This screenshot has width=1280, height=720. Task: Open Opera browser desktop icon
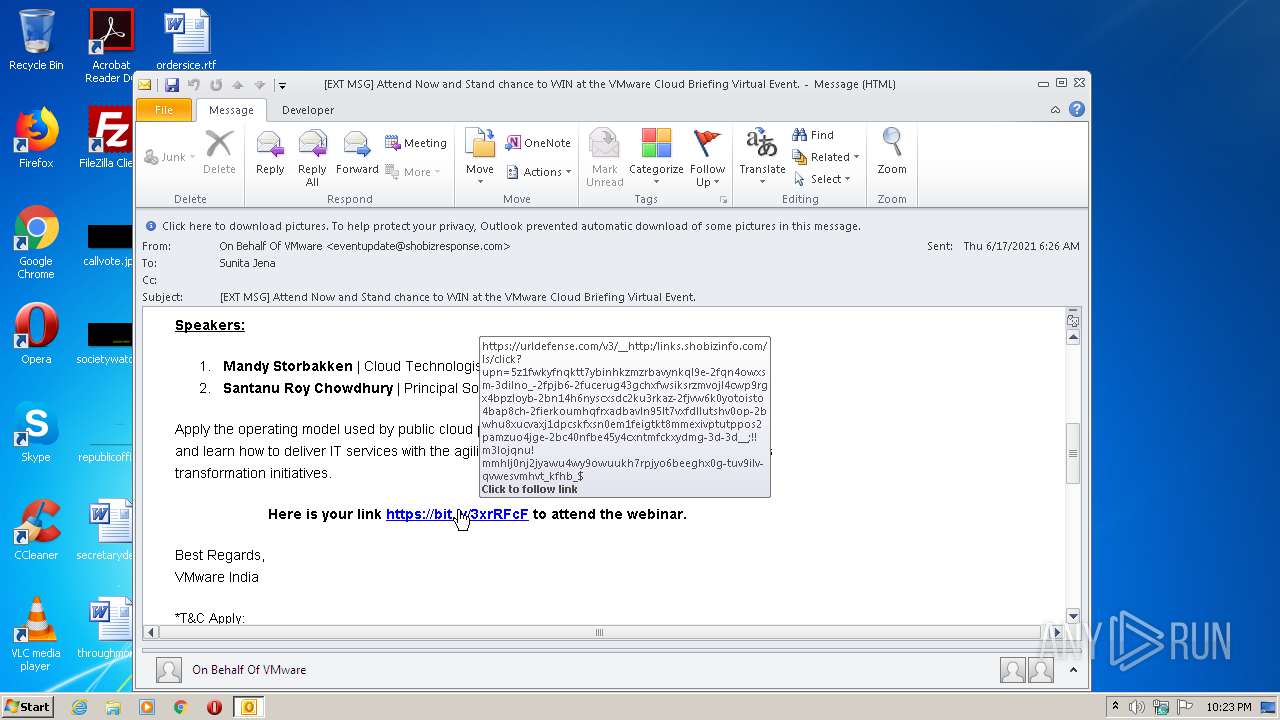click(36, 334)
